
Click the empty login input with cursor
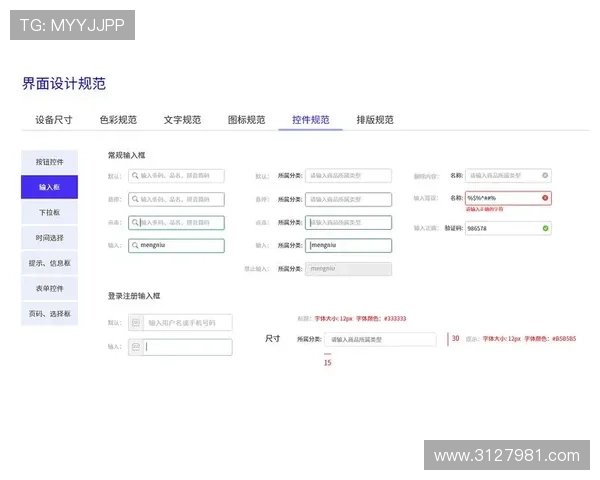180,347
